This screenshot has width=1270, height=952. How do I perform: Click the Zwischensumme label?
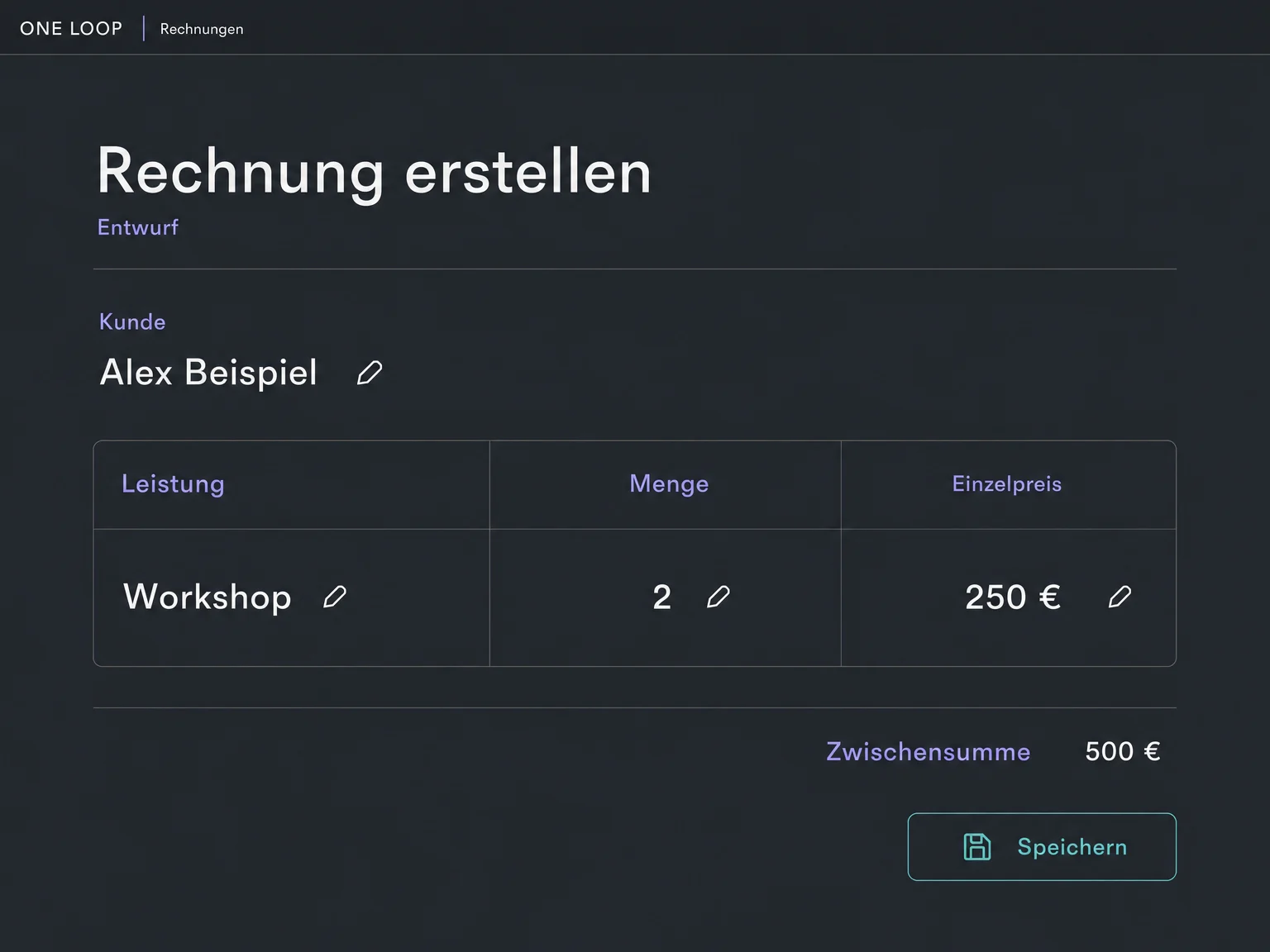929,751
